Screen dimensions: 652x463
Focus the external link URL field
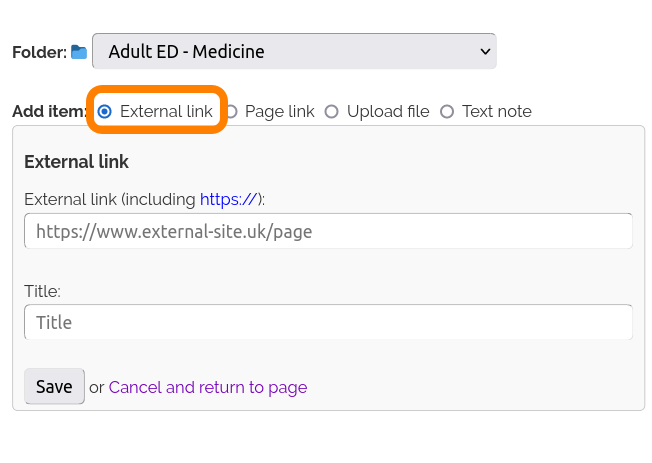(328, 231)
